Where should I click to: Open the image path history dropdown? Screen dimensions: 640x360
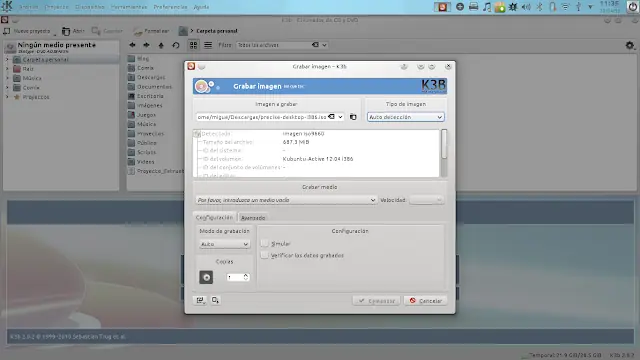(340, 117)
